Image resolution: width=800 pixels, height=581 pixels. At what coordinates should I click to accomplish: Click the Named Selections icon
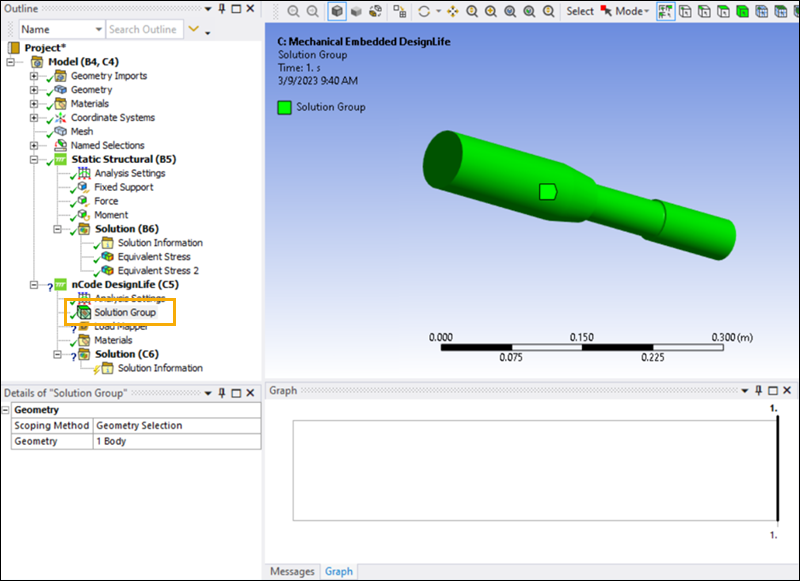(x=60, y=146)
